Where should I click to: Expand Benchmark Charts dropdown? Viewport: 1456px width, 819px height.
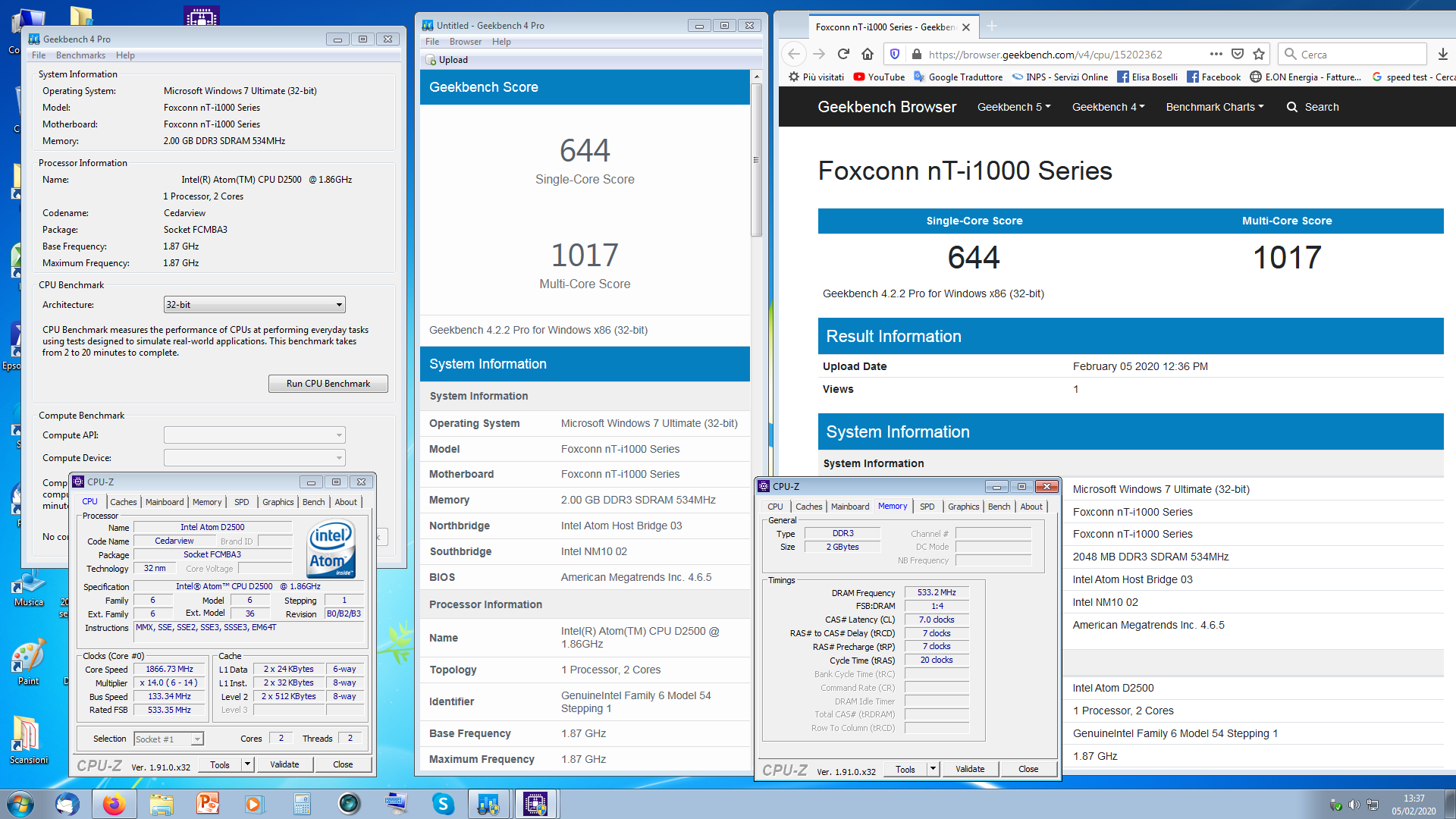1215,107
